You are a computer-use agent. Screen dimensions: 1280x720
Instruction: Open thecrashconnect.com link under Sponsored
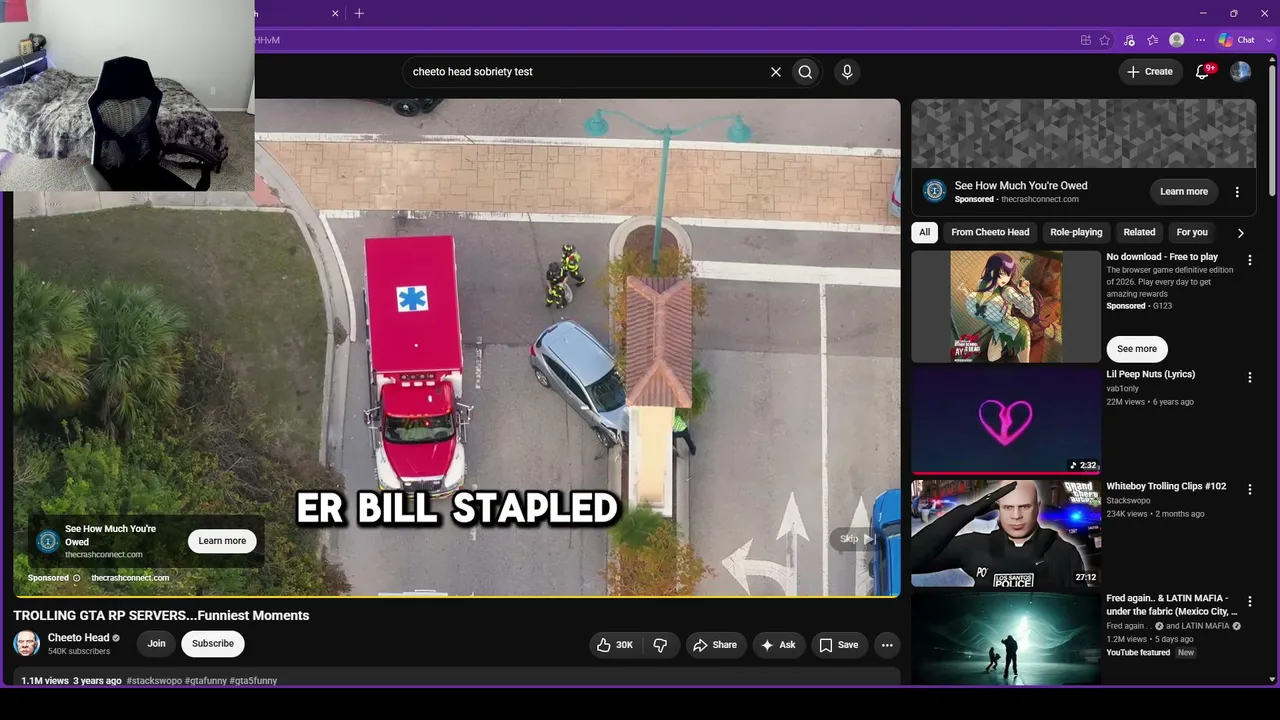pyautogui.click(x=130, y=578)
